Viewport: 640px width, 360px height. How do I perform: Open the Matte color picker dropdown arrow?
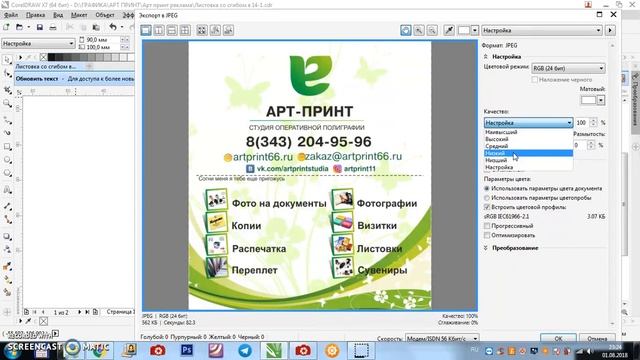pyautogui.click(x=601, y=100)
